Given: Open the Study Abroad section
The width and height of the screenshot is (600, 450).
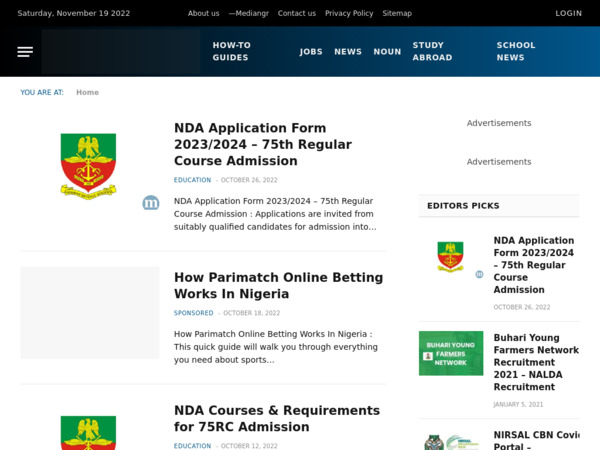Looking at the screenshot, I should point(433,52).
